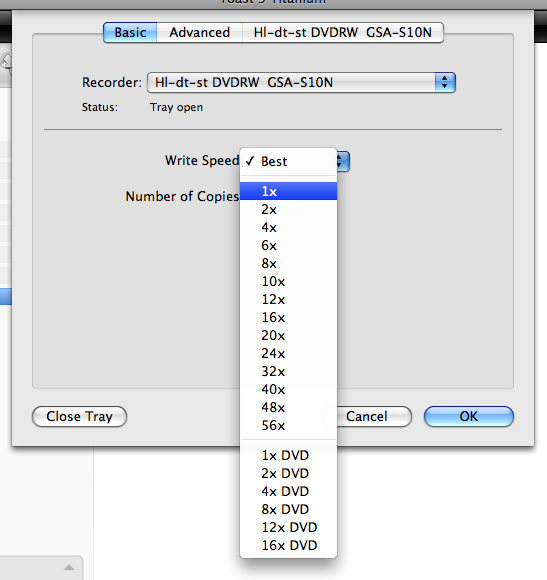Select 6x write speed
547x580 pixels.
288,245
